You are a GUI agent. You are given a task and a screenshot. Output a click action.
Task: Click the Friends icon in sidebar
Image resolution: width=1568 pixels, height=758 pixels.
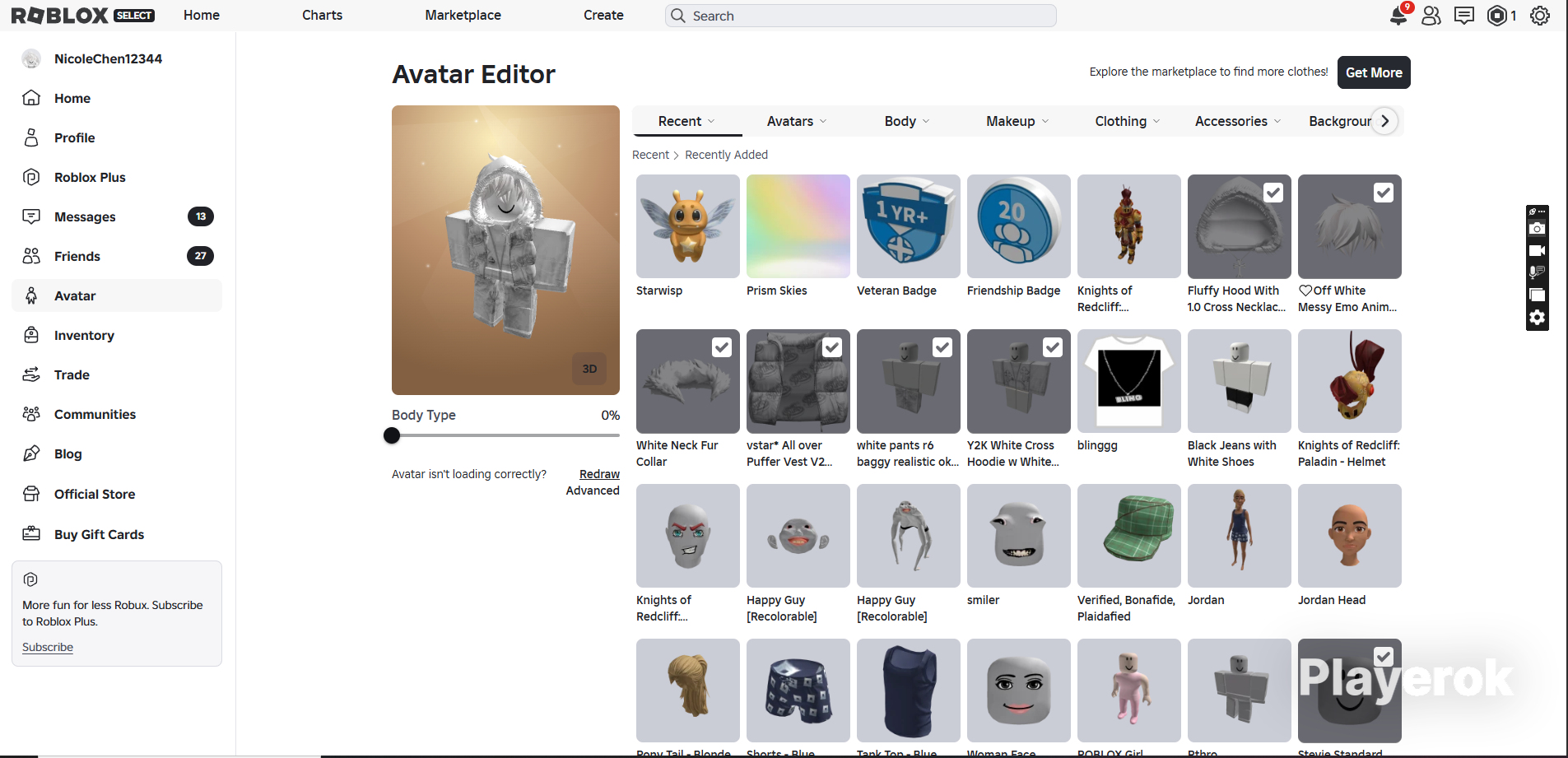coord(31,256)
